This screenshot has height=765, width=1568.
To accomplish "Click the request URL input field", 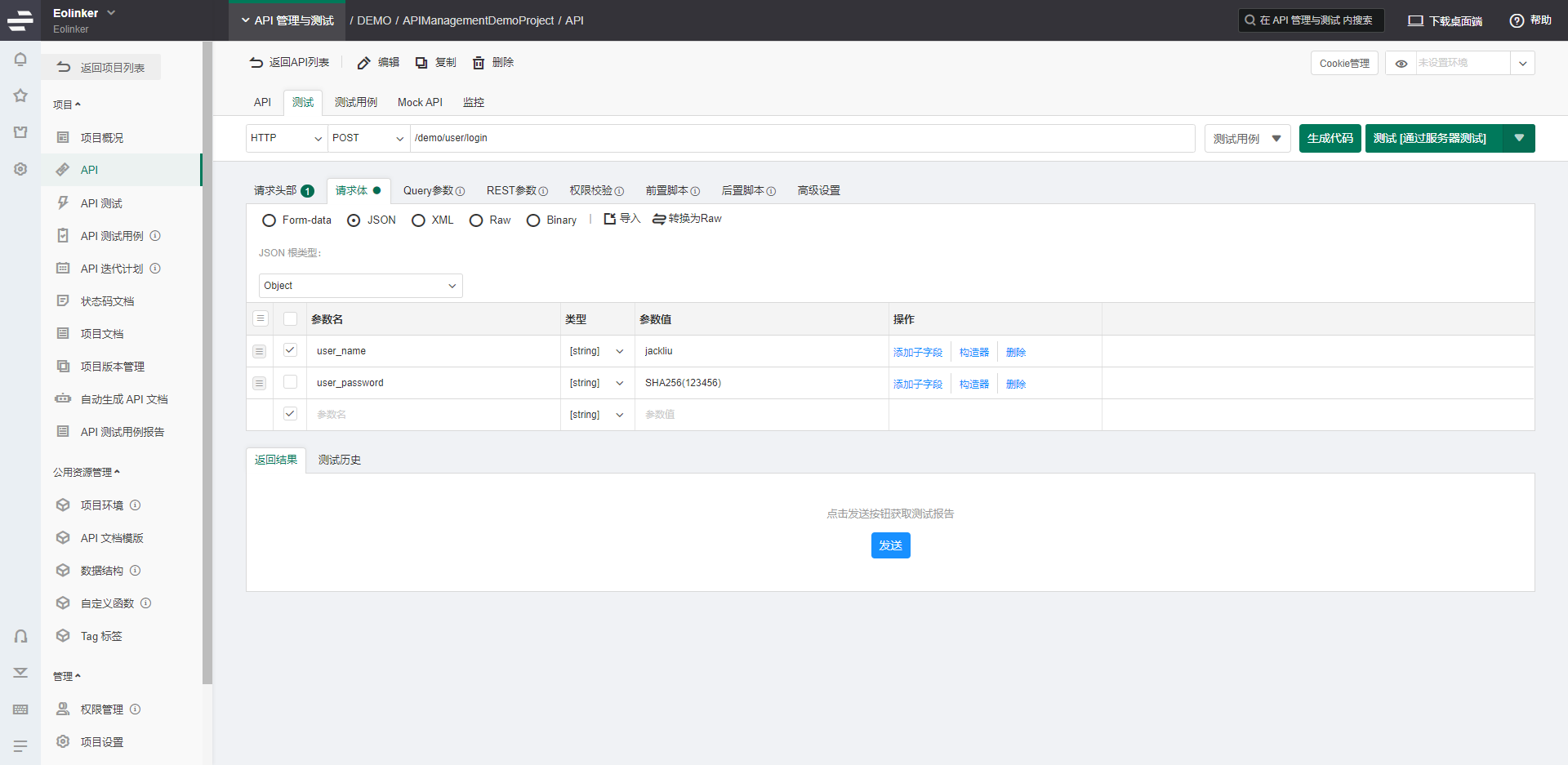I will (x=800, y=138).
